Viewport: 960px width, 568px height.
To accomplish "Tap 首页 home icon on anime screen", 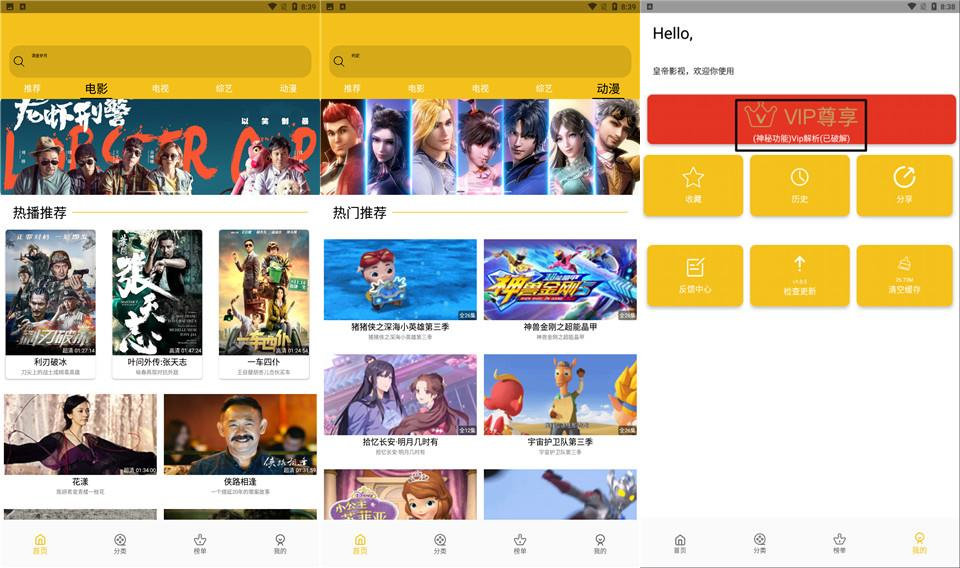I will coord(360,544).
